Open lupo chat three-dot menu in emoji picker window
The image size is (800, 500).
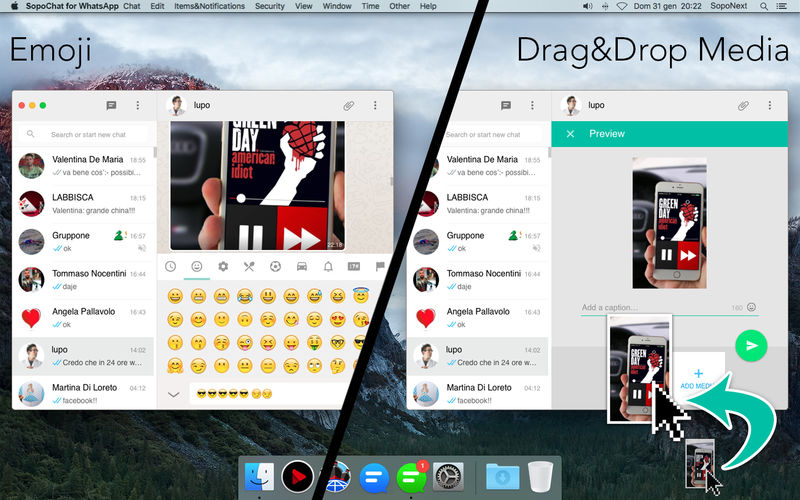pos(375,105)
